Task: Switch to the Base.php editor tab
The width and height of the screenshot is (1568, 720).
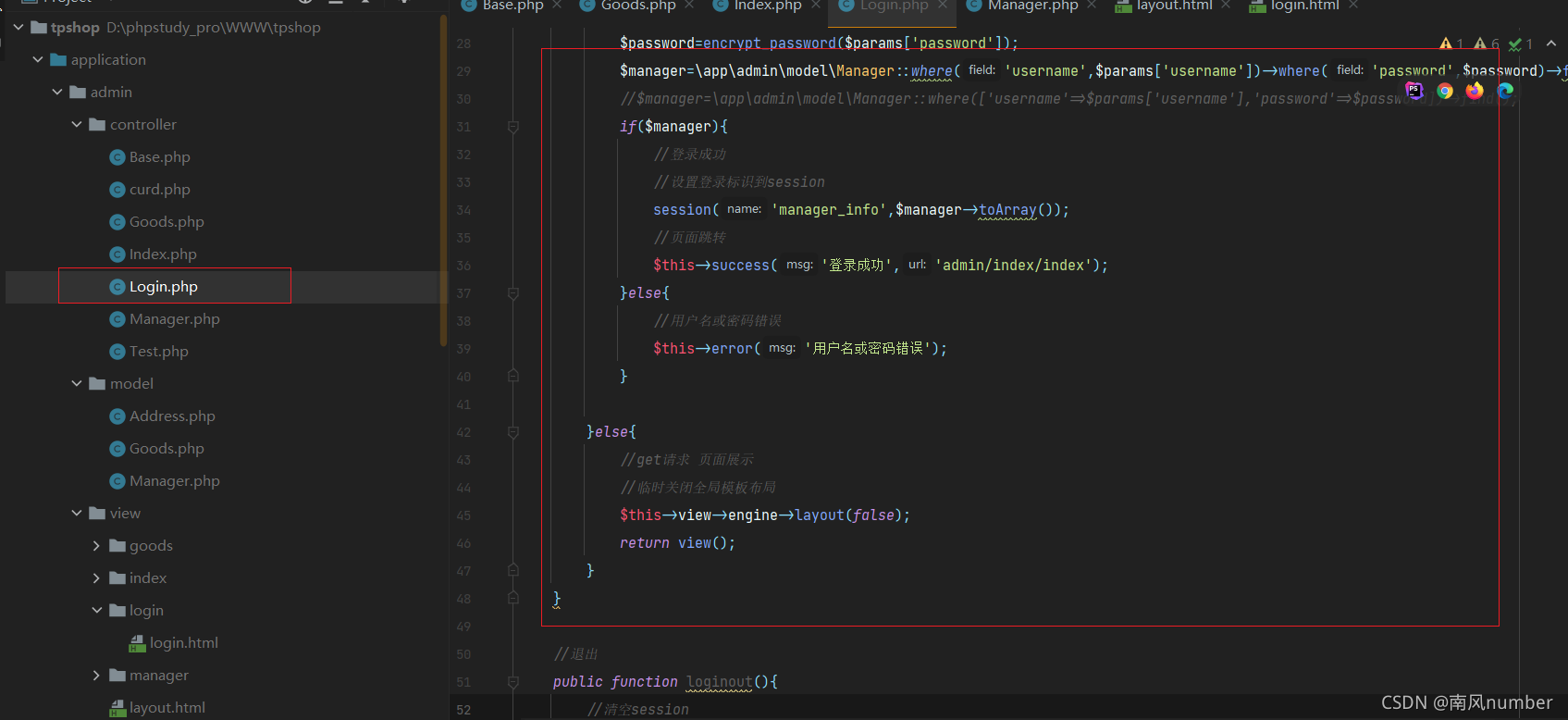Action: coord(512,6)
